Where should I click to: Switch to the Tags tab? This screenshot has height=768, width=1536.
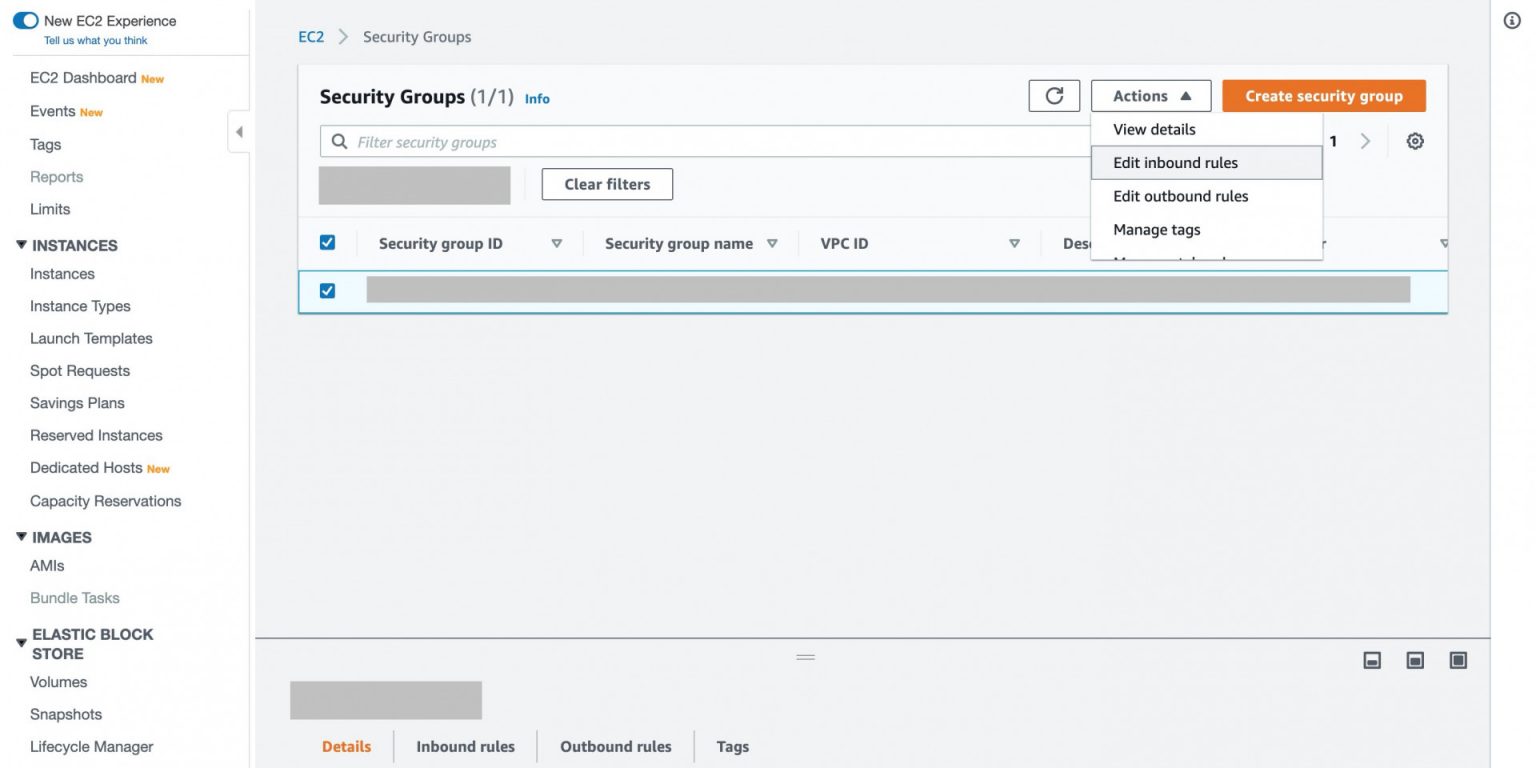(x=733, y=746)
